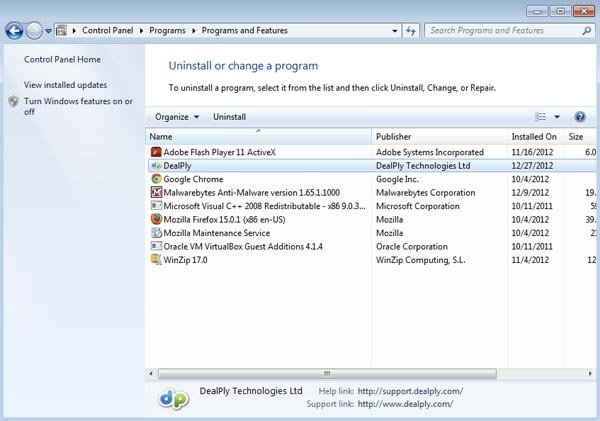Click Programs breadcrumb
This screenshot has height=421, width=600.
click(x=167, y=31)
